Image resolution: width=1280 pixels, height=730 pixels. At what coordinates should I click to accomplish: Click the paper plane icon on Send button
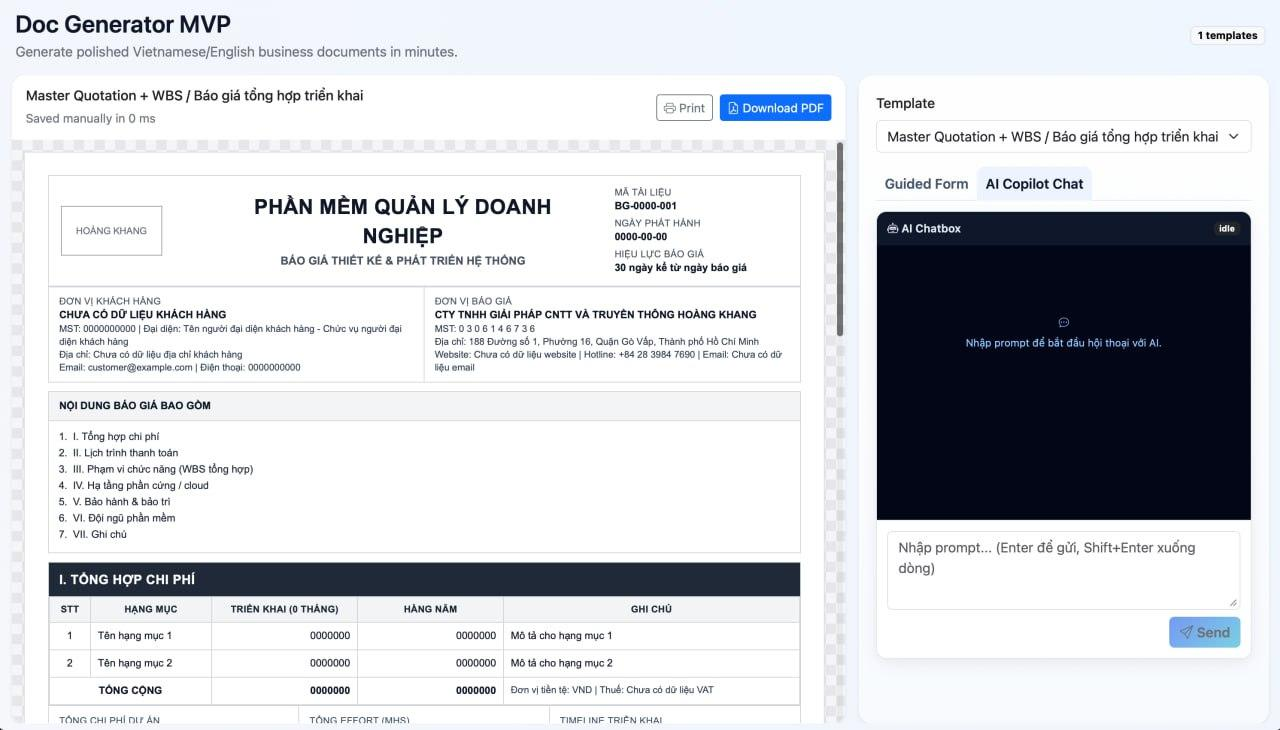coord(1189,632)
